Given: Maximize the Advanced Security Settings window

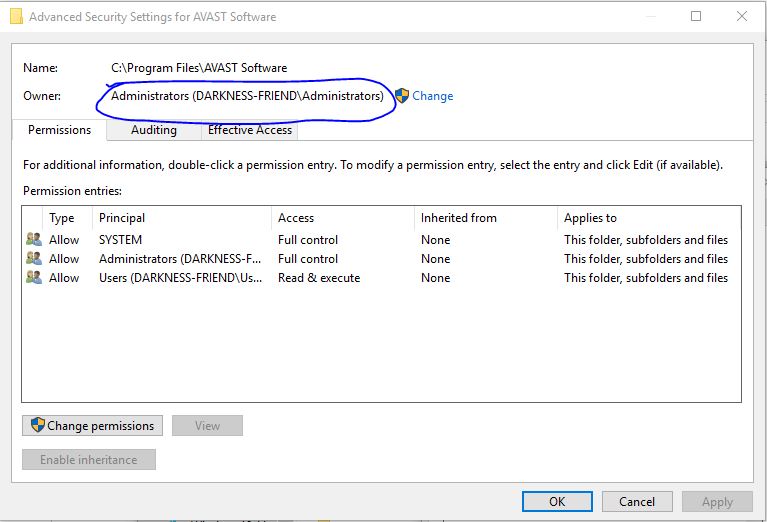Looking at the screenshot, I should pos(696,16).
